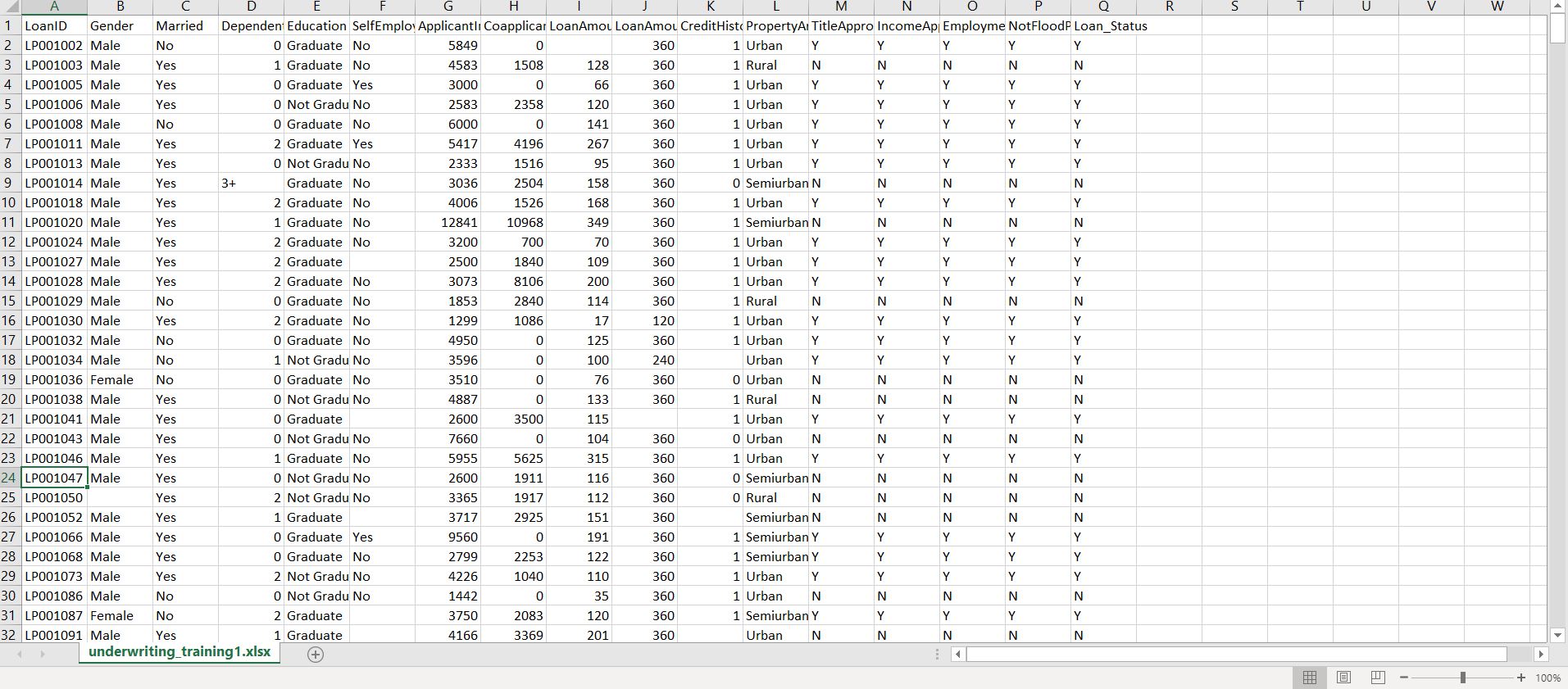1568x689 pixels.
Task: Select coapplicant income cell 8106
Action: [x=513, y=281]
